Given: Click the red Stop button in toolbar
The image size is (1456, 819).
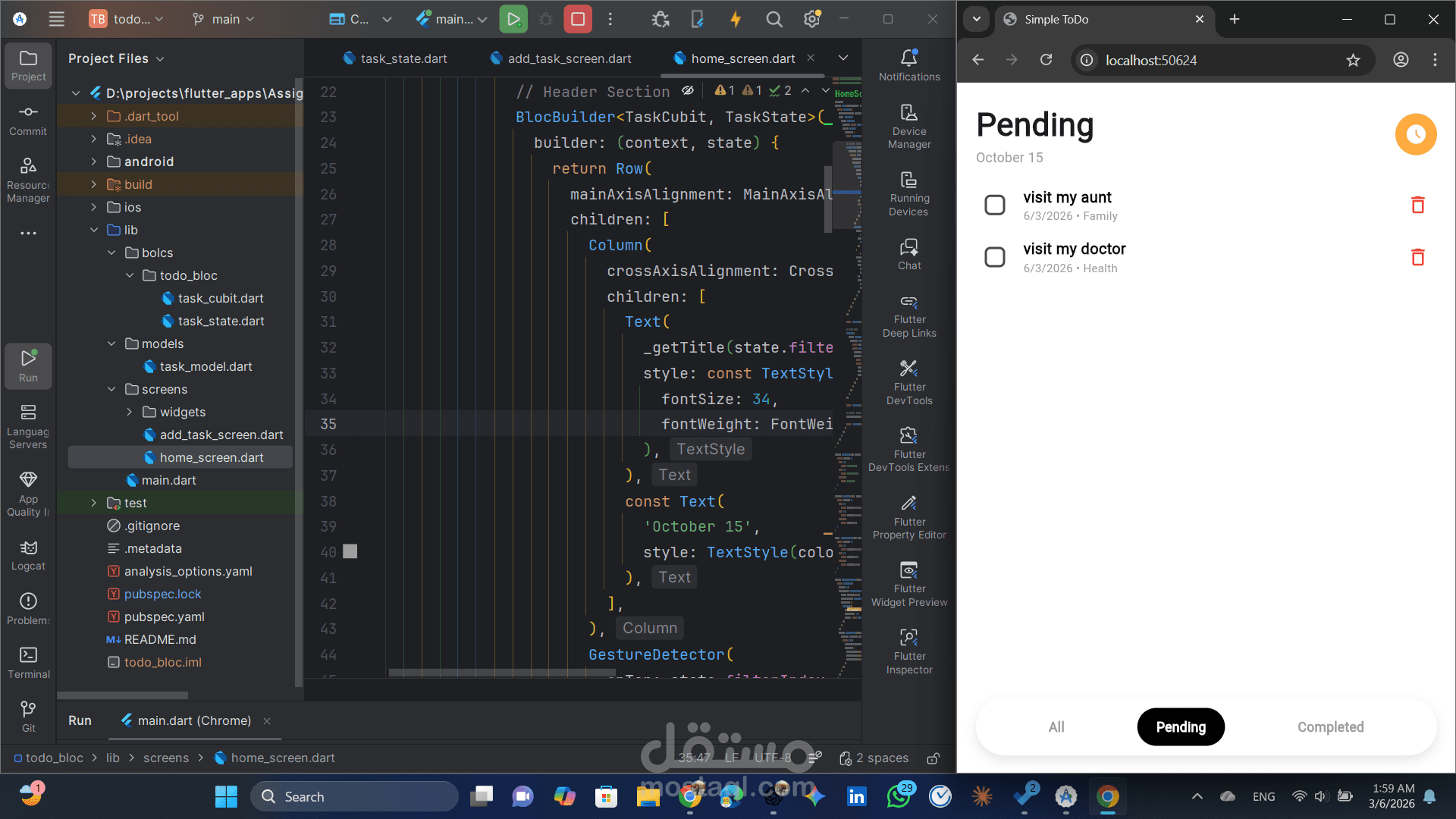Looking at the screenshot, I should coord(578,19).
